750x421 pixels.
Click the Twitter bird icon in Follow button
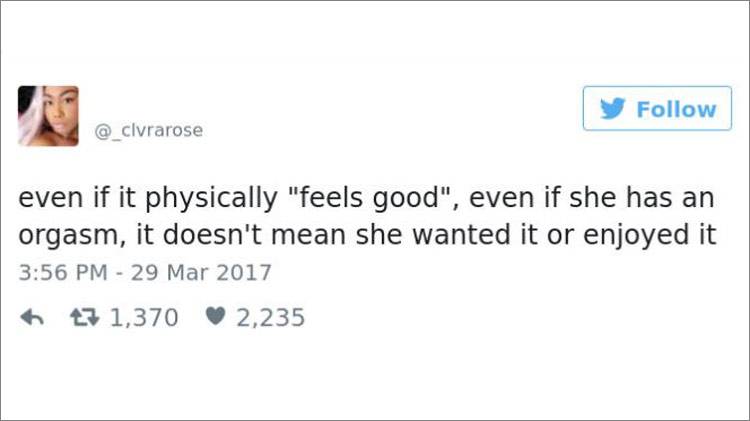pyautogui.click(x=613, y=109)
